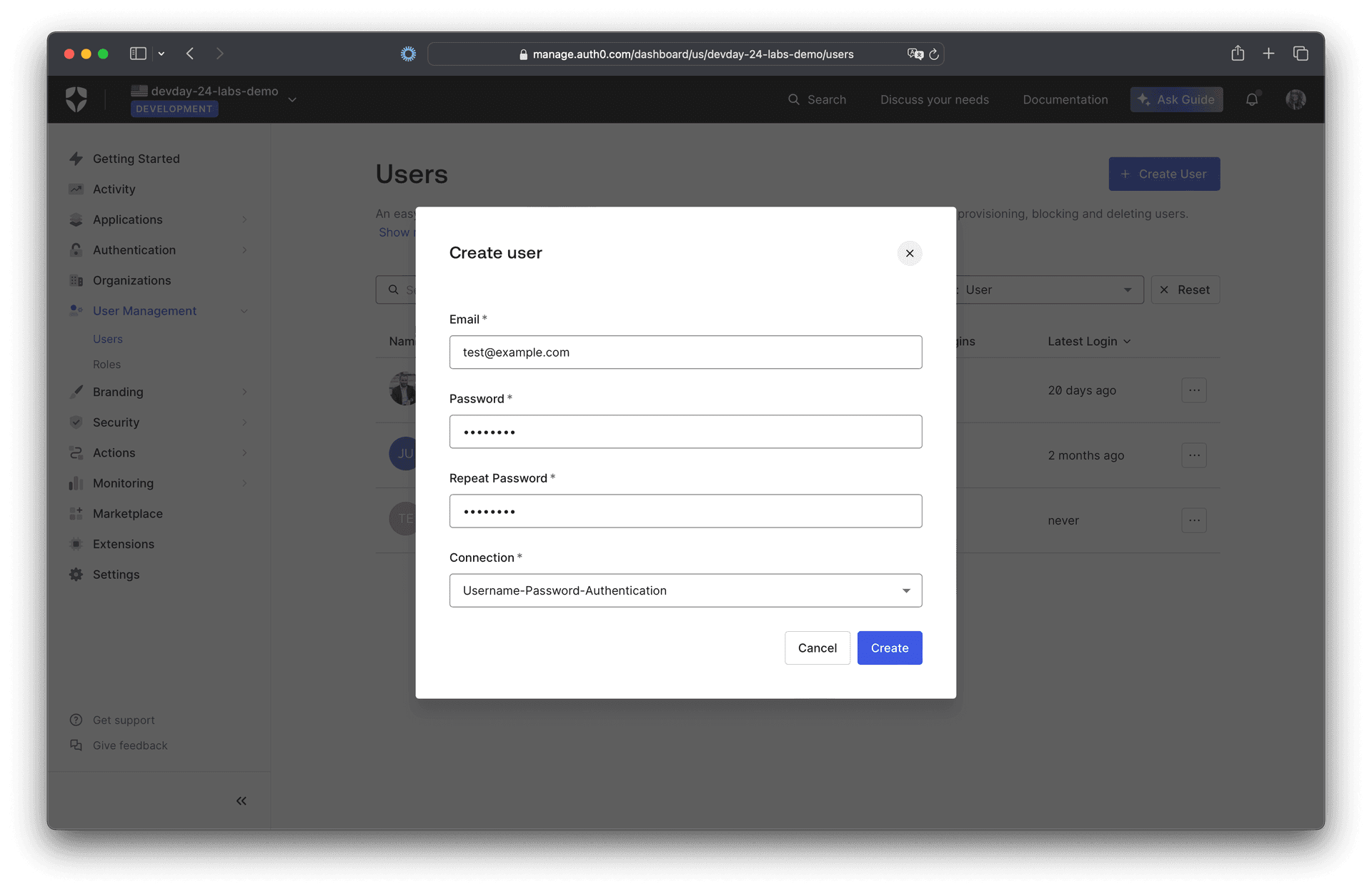Select Roles under User Management
Screen dimensions: 1372x892
(107, 365)
